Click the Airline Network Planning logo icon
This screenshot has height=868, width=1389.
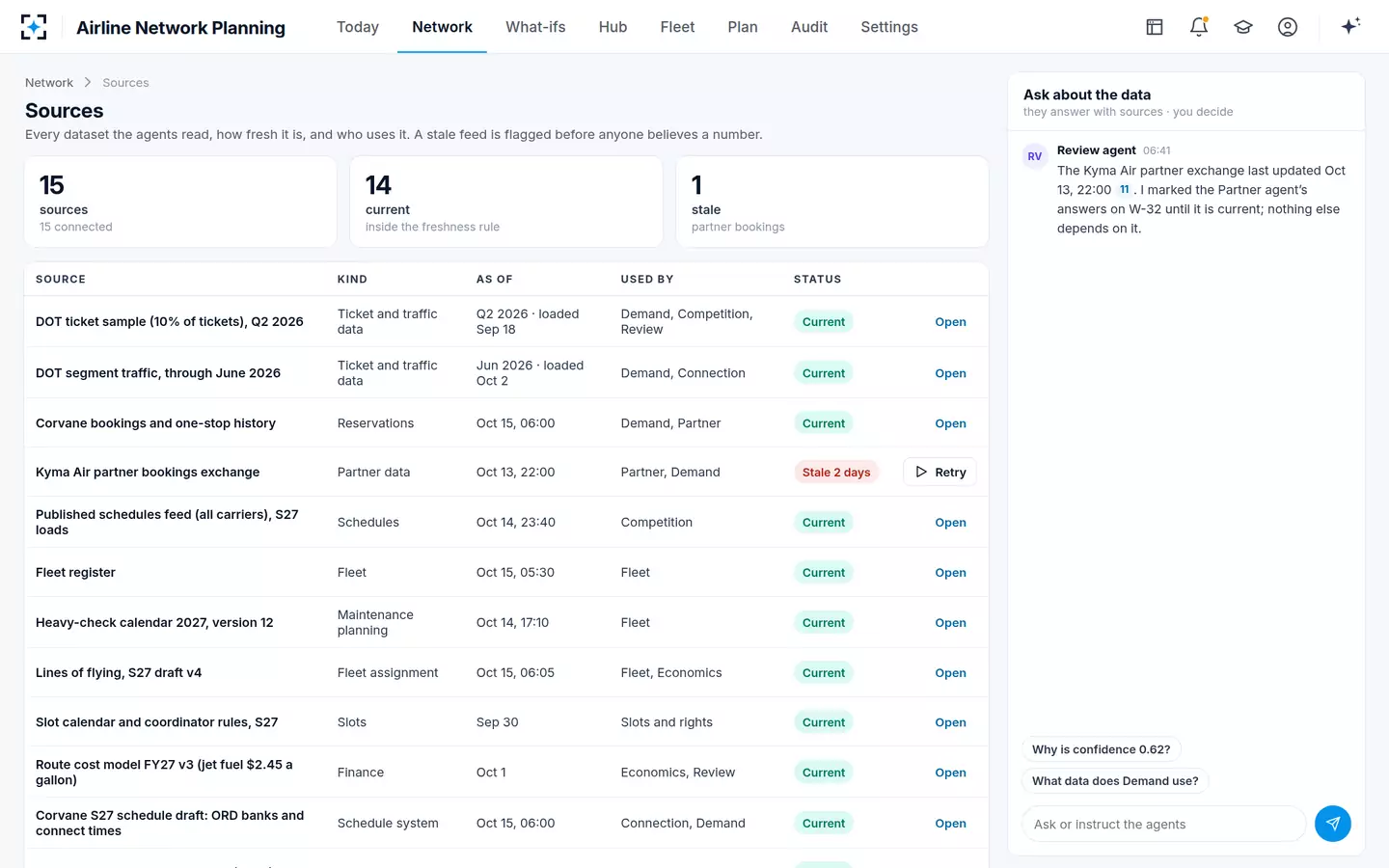click(34, 27)
